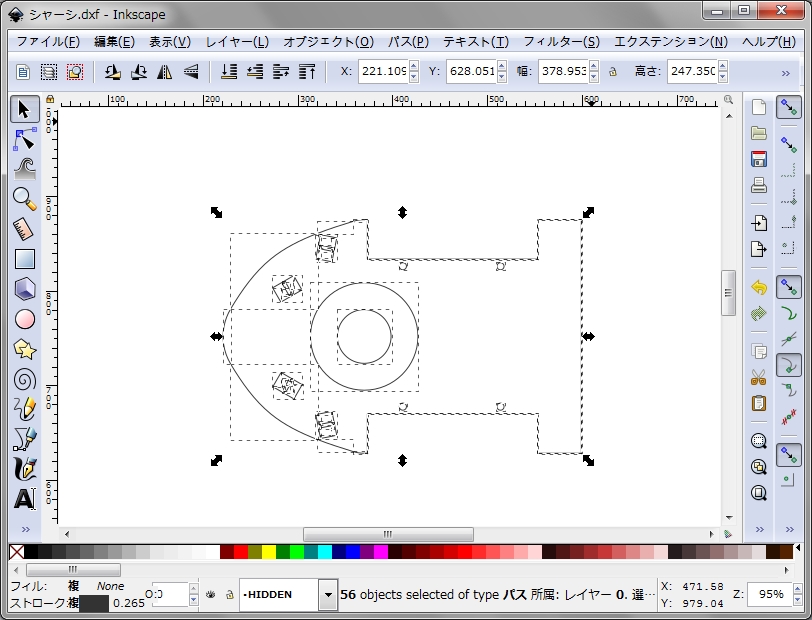Click the Undo arrow icon
This screenshot has height=620, width=812.
click(759, 287)
